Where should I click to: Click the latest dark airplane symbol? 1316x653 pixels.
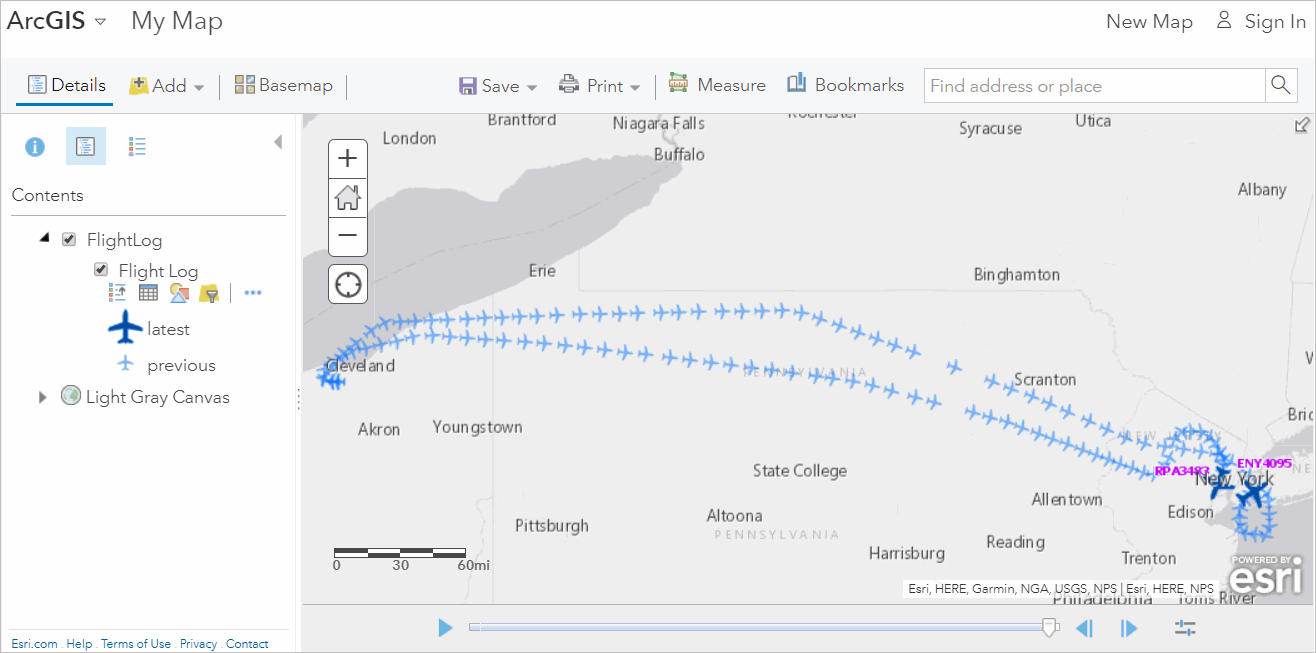pyautogui.click(x=125, y=328)
